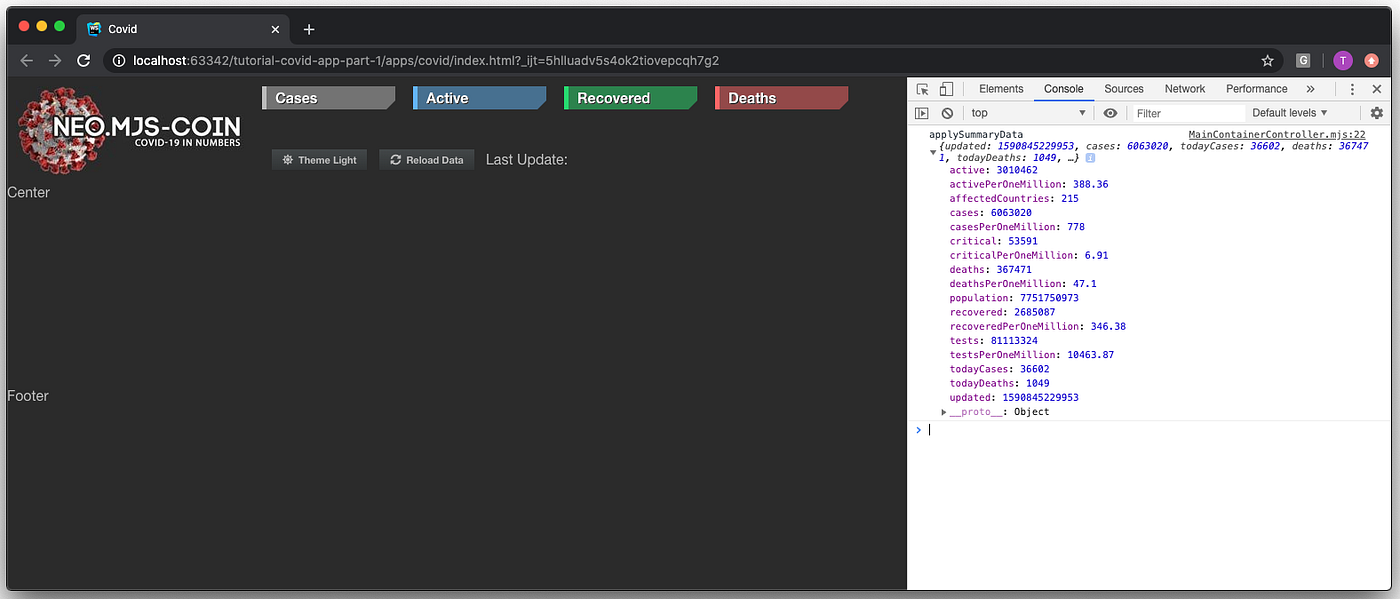Open the Default levels dropdown
The image size is (1400, 599).
point(1288,112)
